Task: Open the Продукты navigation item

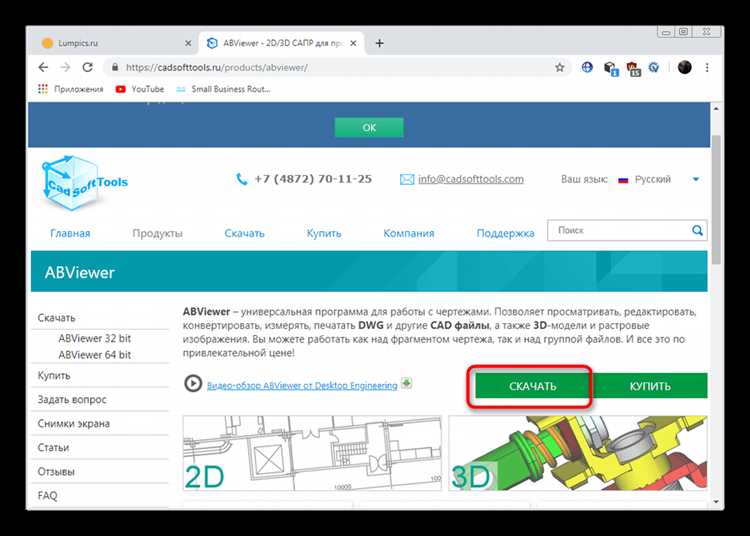Action: [157, 233]
